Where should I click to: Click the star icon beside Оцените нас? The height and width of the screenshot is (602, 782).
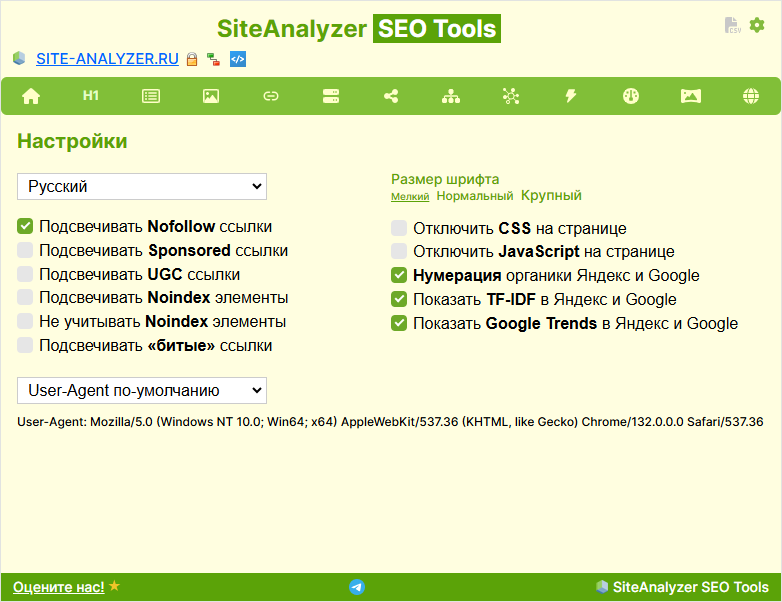click(x=115, y=586)
